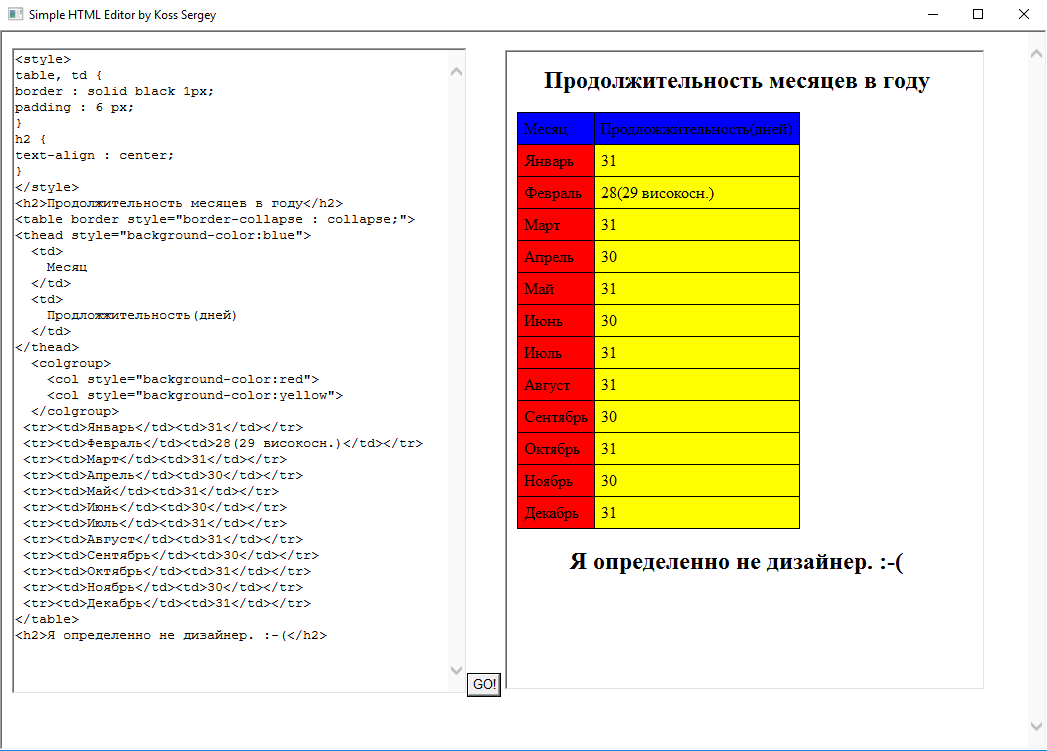Click the Продолжожительность(дней) header cell in preview
Screen dimensions: 1047x751
click(x=697, y=129)
